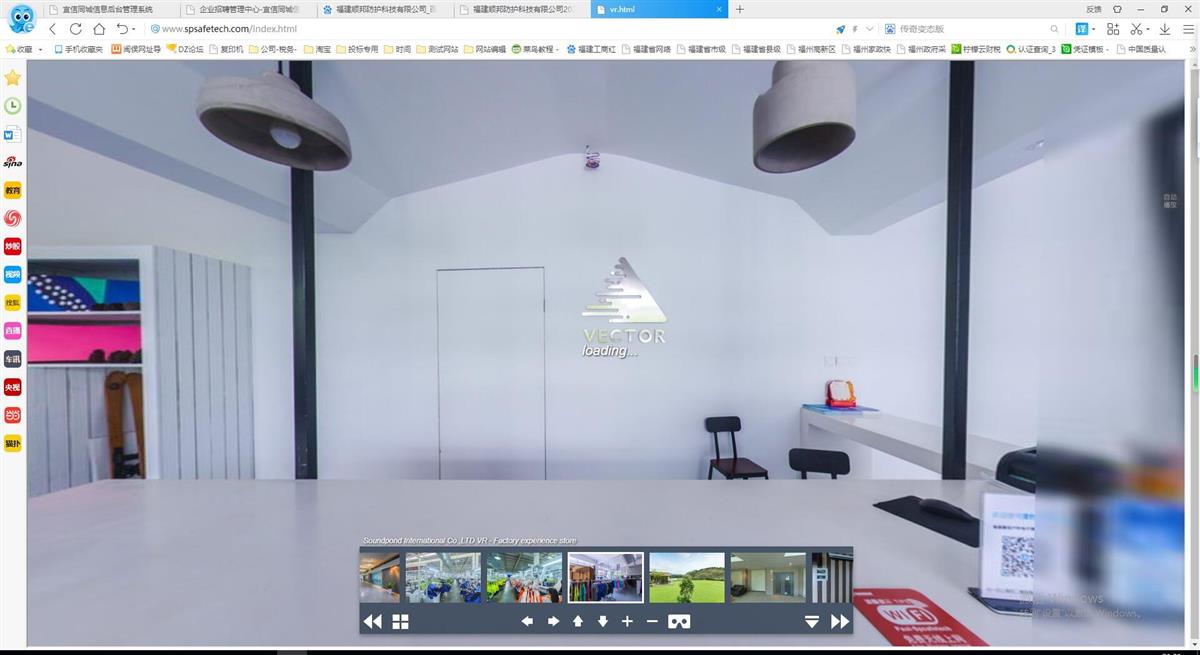The height and width of the screenshot is (655, 1200).
Task: Click the sidebar Word document icon
Action: pos(12,134)
